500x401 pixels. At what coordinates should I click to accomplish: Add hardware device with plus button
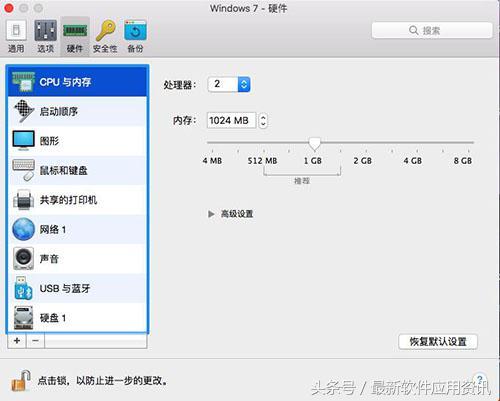coord(17,341)
